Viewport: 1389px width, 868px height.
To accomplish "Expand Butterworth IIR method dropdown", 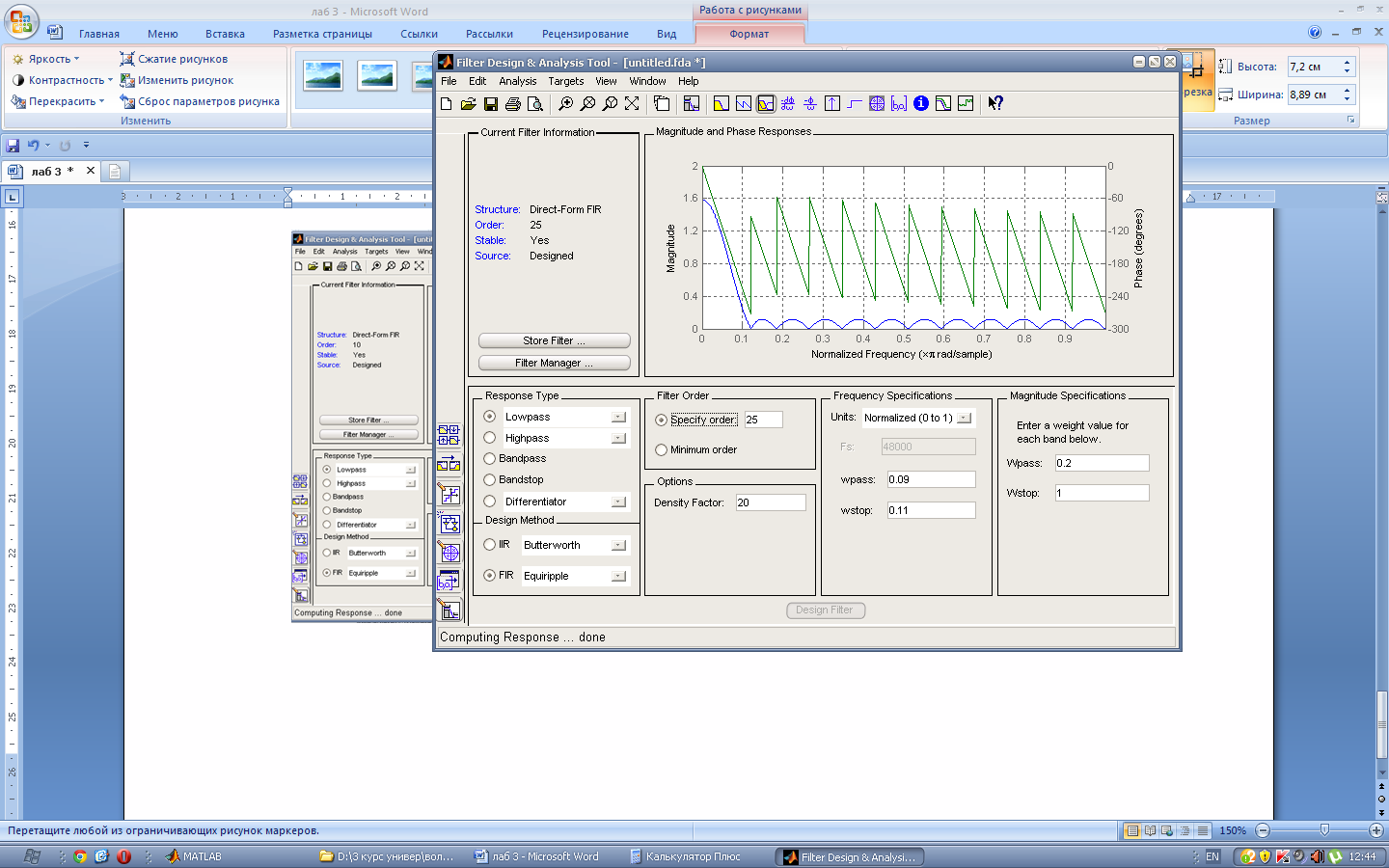I will pos(618,546).
